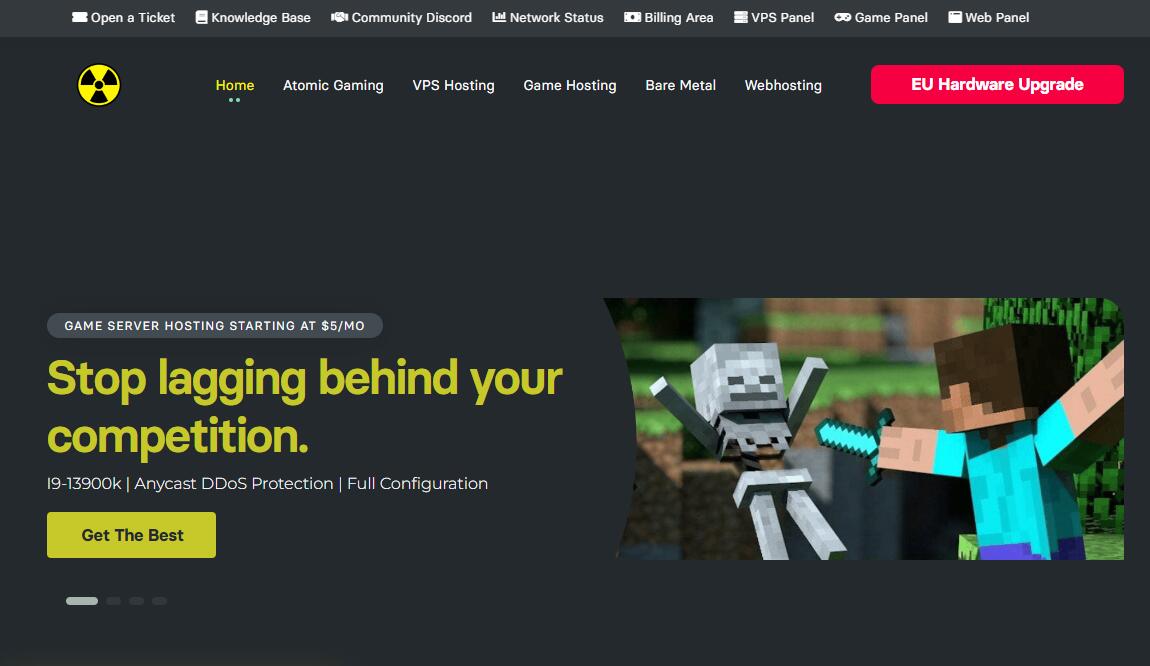The width and height of the screenshot is (1150, 666).
Task: Switch to the fourth carousel slide dot
Action: (159, 601)
